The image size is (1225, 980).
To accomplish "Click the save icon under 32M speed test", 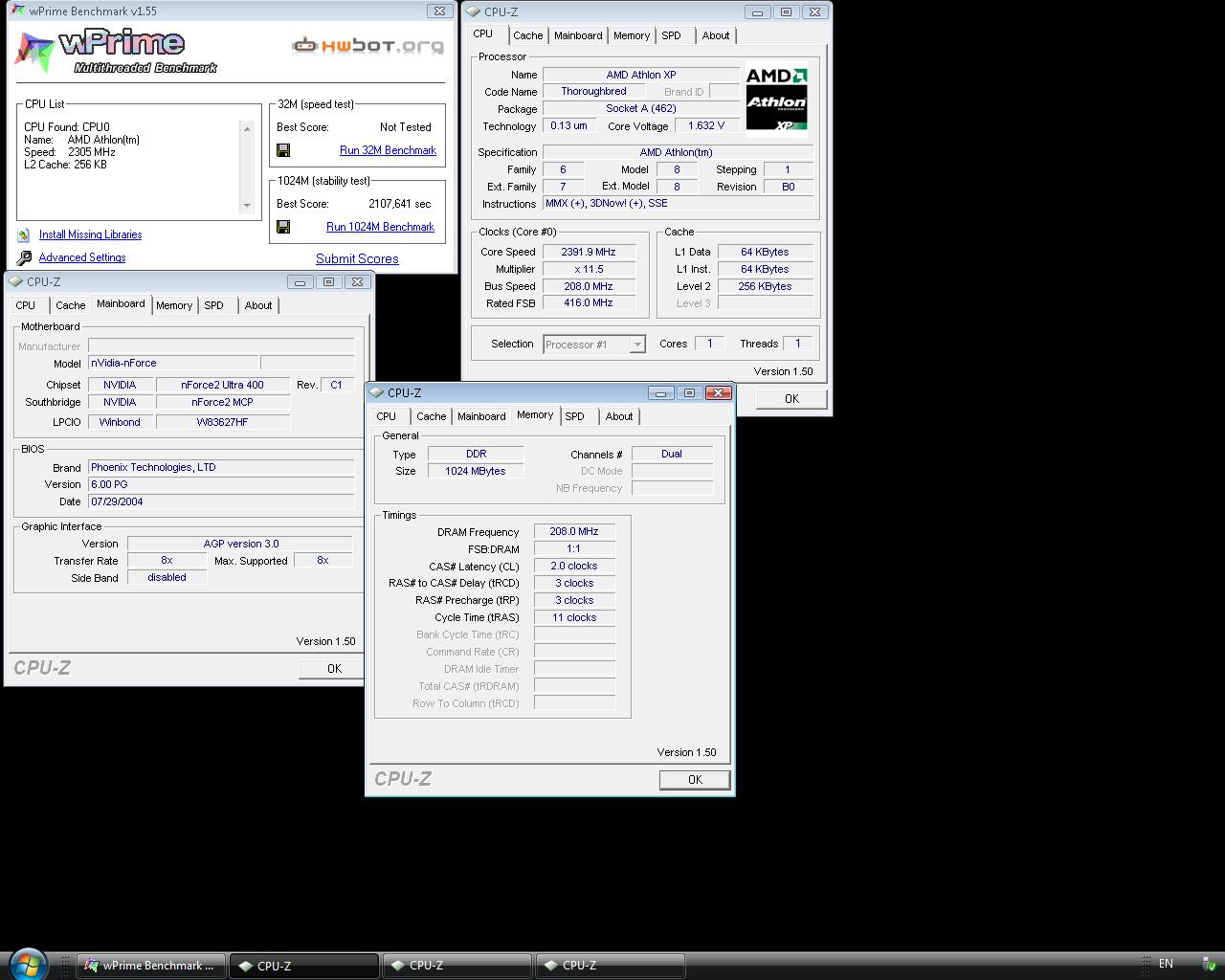I will pos(283,150).
